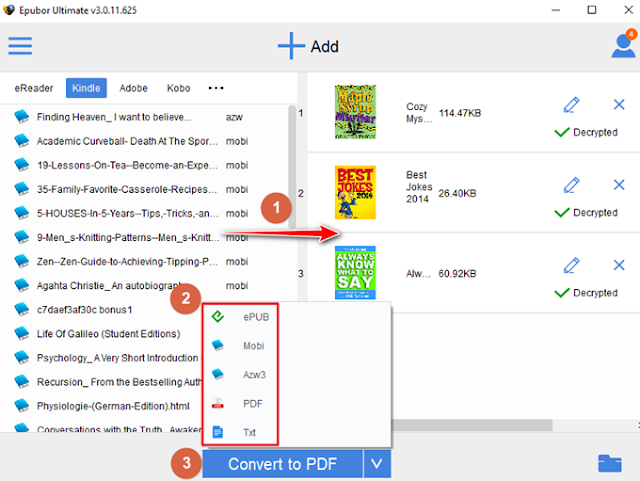Select 5-HOUSES-In-5-Years--Tips,-Tricks
This screenshot has width=640, height=481.
pyautogui.click(x=127, y=214)
